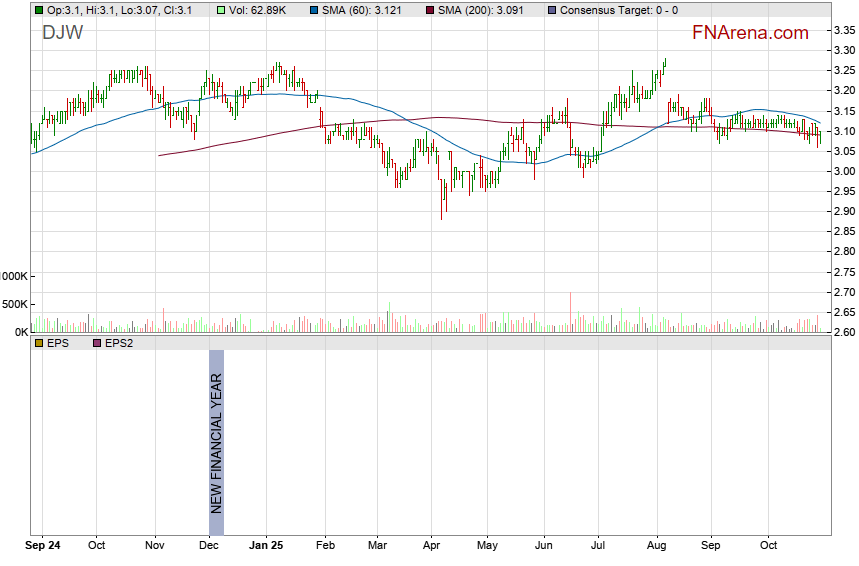
Task: Click the 3.35 price axis label
Action: tap(843, 30)
